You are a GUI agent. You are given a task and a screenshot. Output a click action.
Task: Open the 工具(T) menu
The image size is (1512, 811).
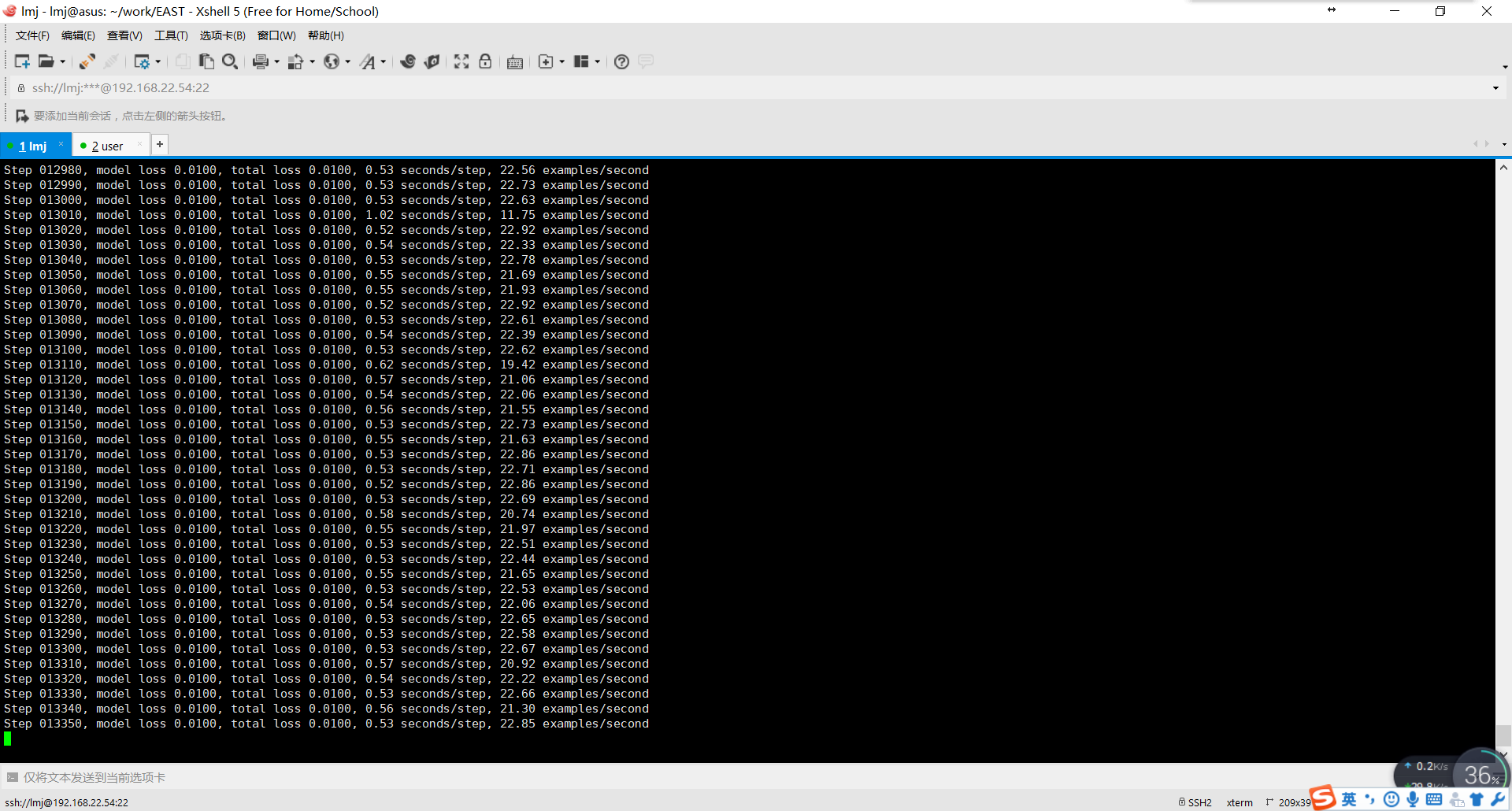pyautogui.click(x=171, y=35)
